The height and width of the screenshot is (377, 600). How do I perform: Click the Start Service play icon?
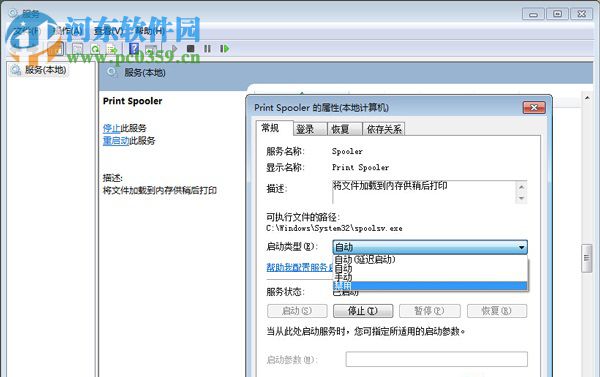[x=174, y=49]
